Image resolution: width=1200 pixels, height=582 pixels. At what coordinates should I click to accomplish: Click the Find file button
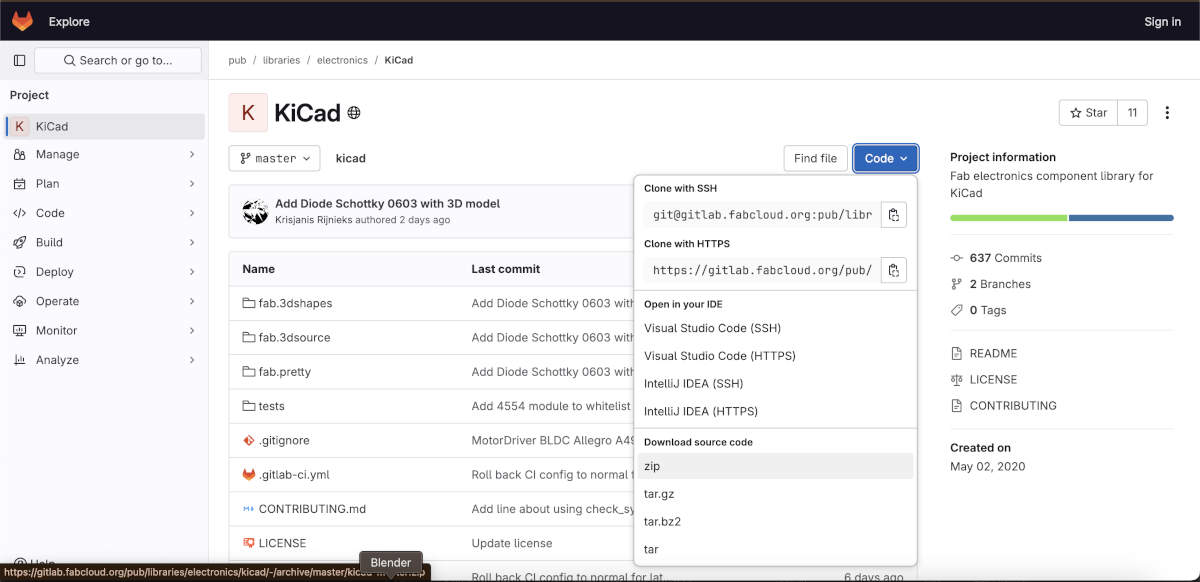pyautogui.click(x=815, y=158)
